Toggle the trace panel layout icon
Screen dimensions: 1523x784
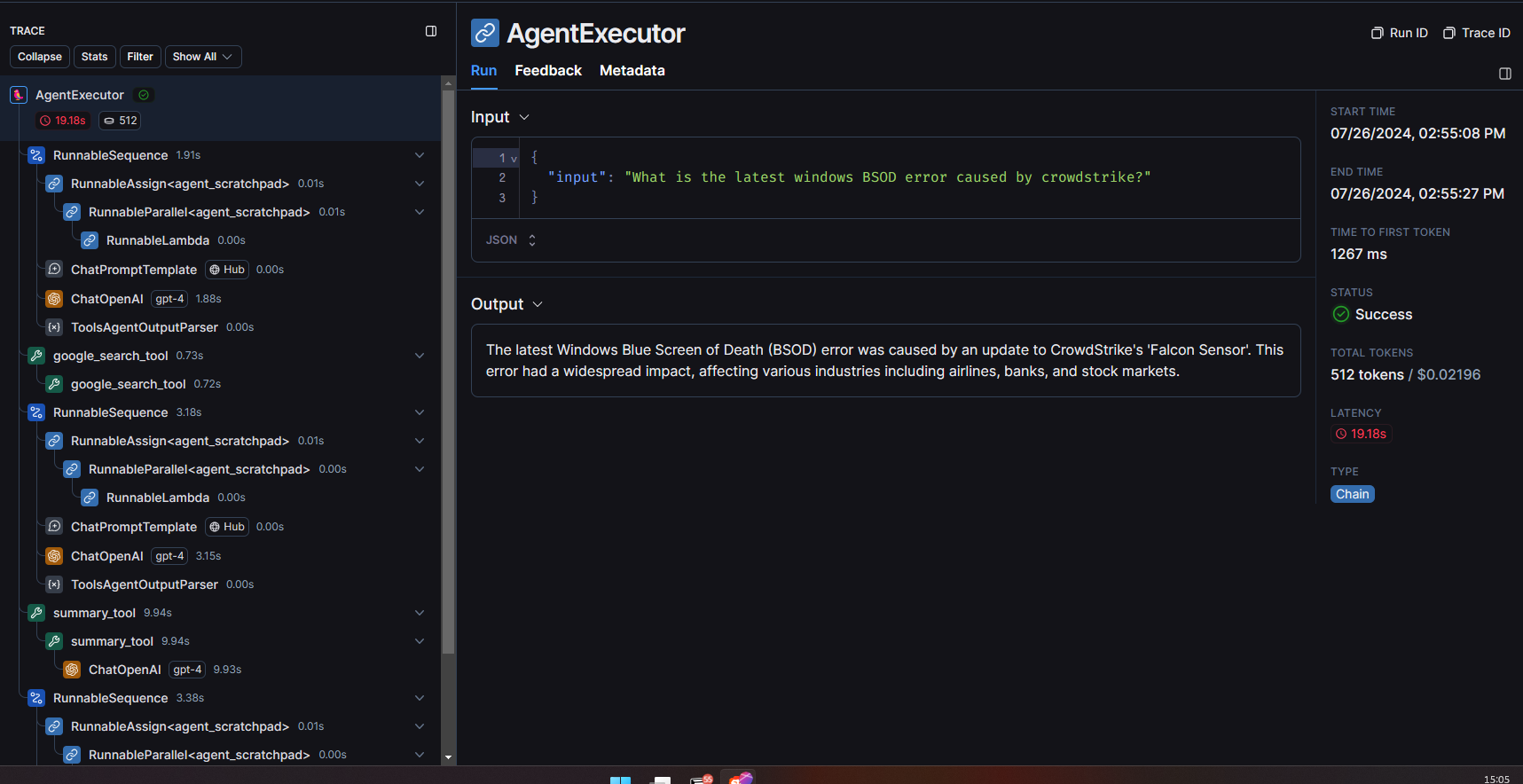tap(431, 31)
